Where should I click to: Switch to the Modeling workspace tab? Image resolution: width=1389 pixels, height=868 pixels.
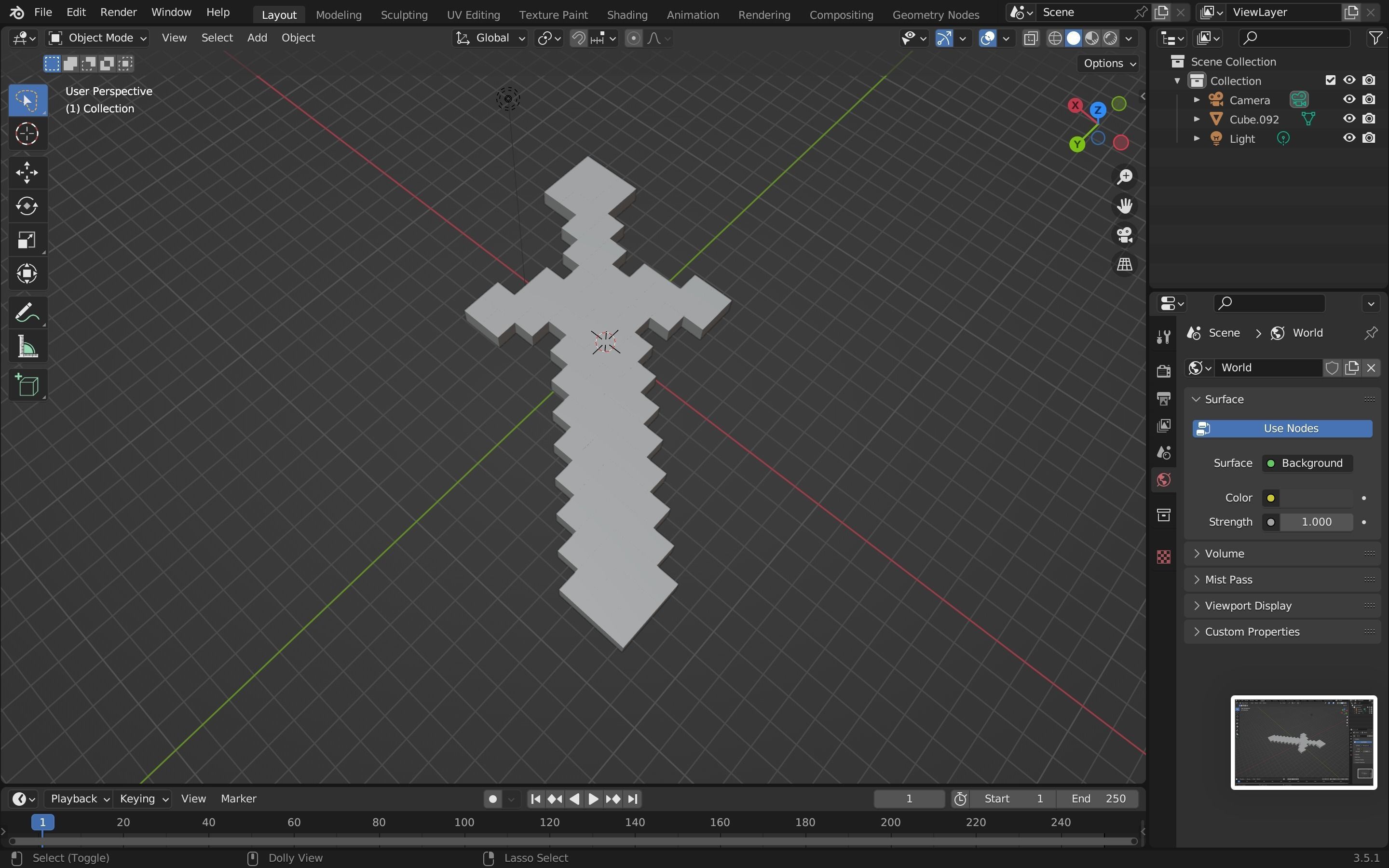pyautogui.click(x=339, y=15)
